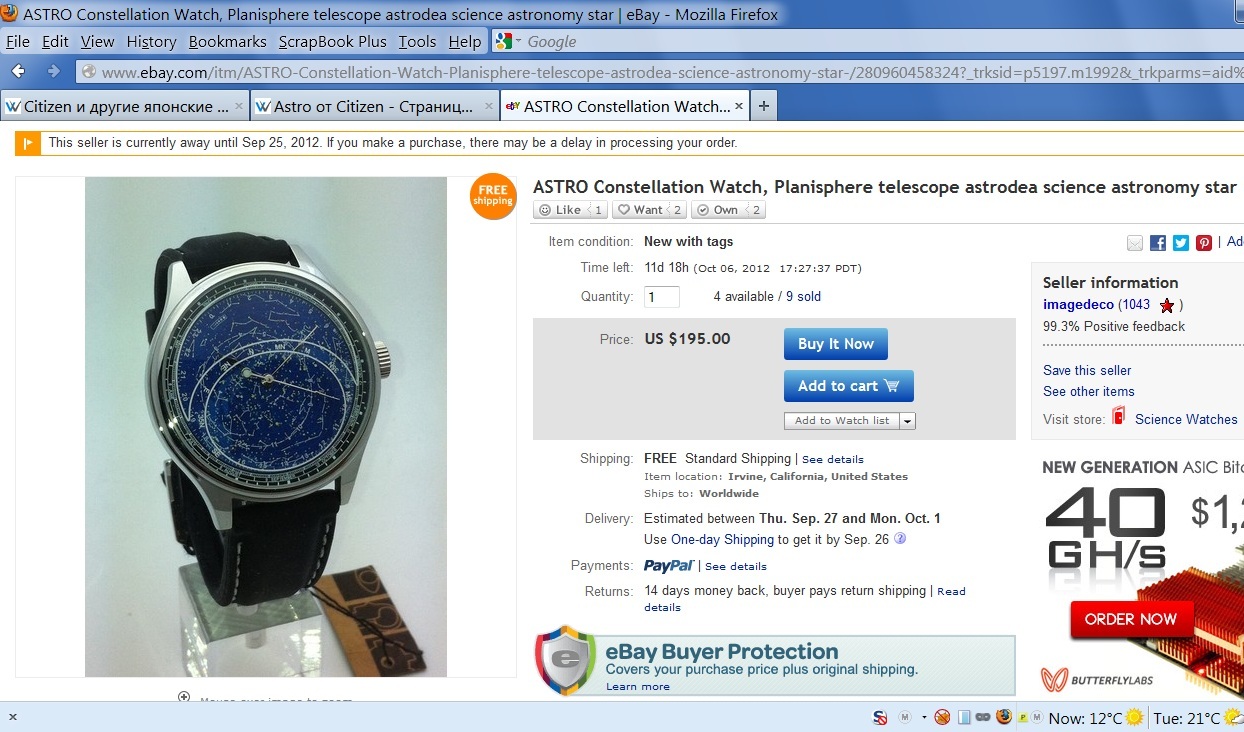The height and width of the screenshot is (732, 1244).
Task: Toggle the Want button
Action: point(649,210)
